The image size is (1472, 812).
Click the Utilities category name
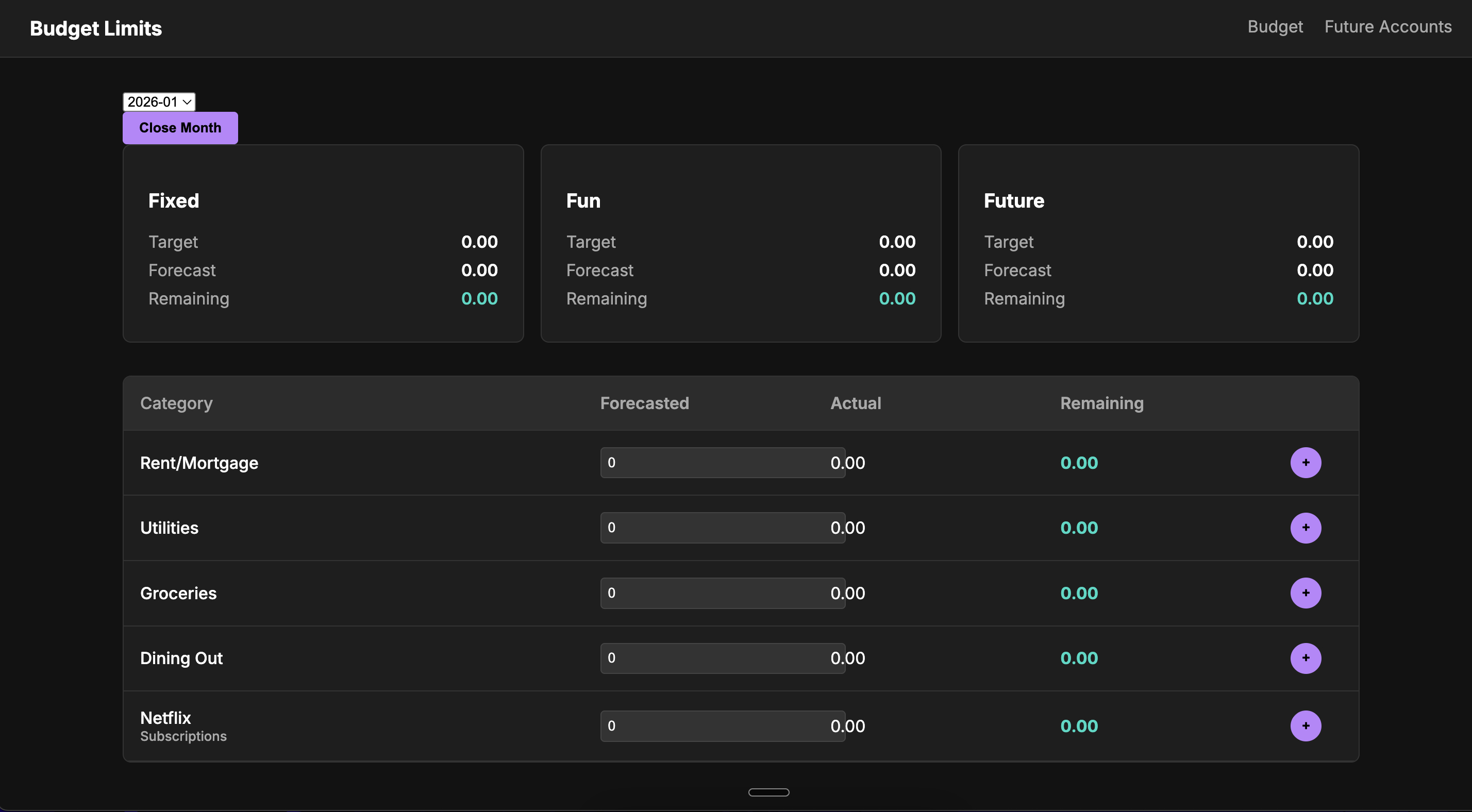(x=169, y=528)
